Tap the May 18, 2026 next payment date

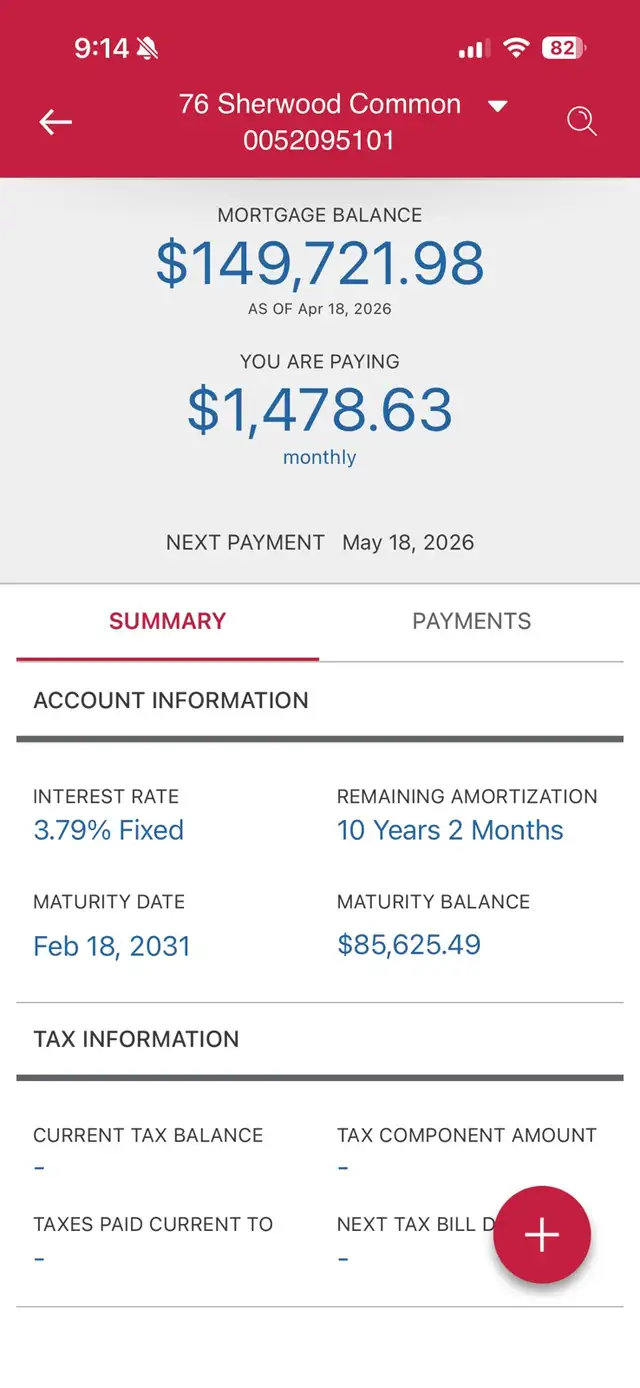point(408,543)
